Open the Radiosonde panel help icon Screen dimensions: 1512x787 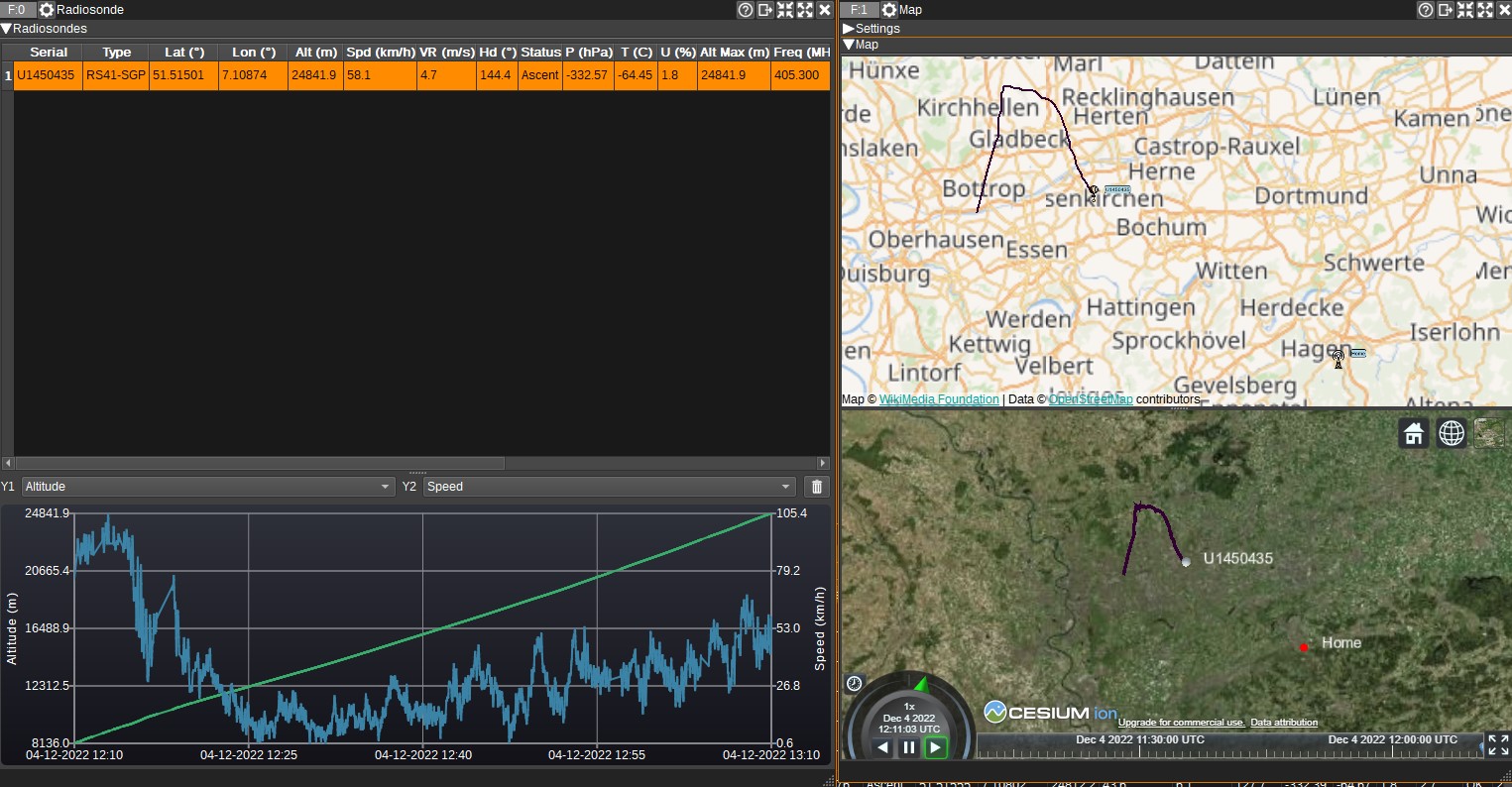pos(746,10)
